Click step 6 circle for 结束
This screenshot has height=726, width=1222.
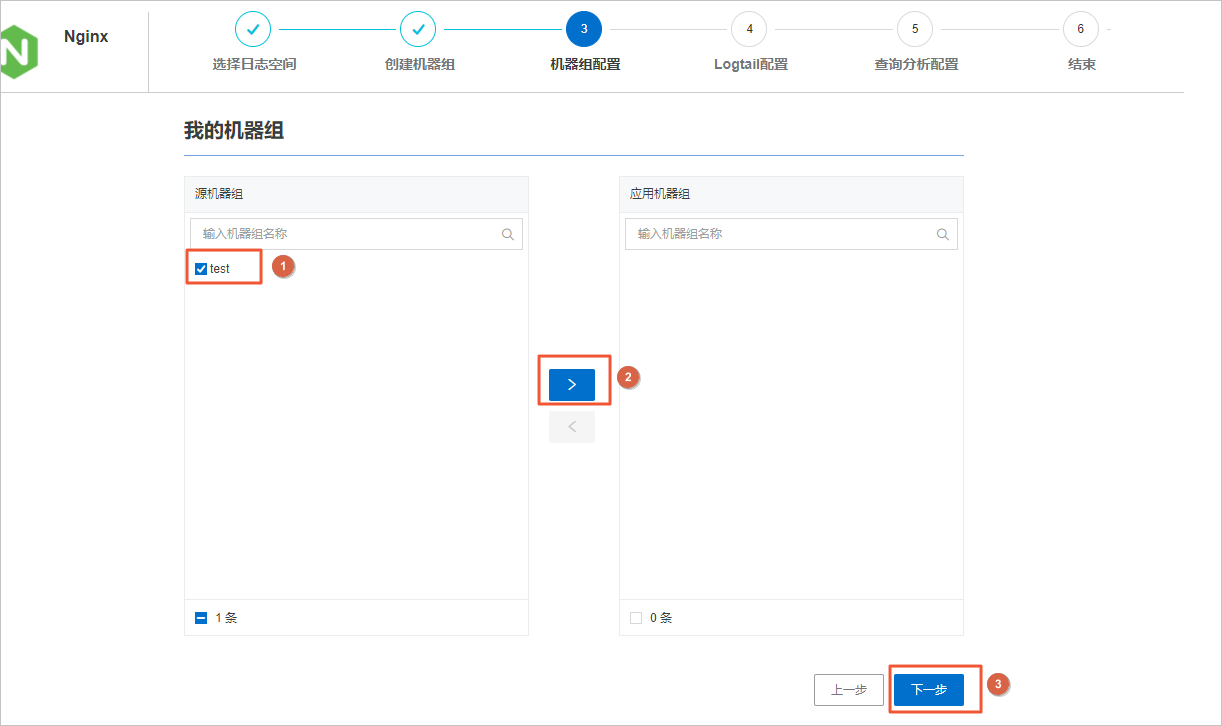(x=1080, y=29)
